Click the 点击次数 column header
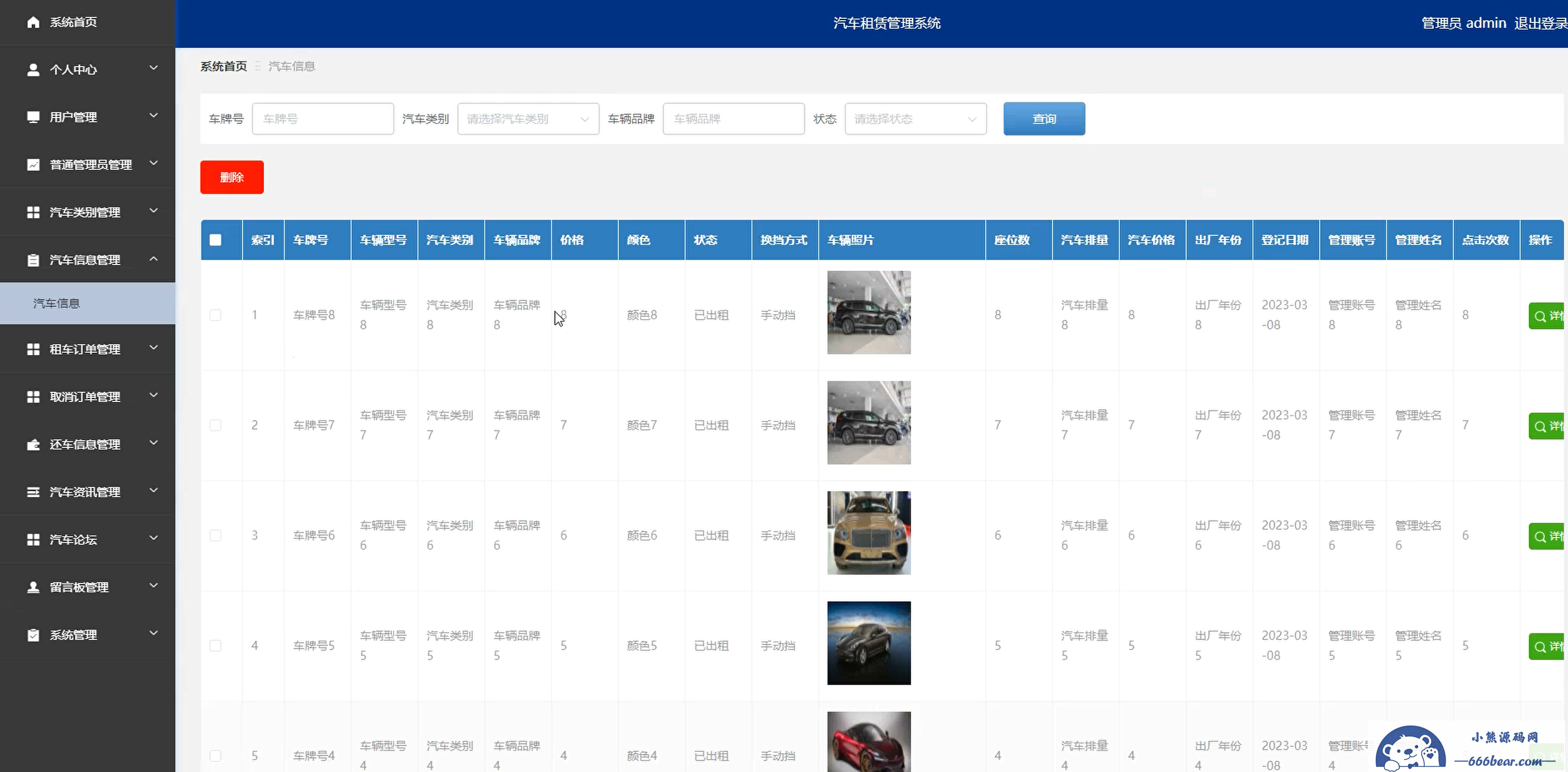 1485,240
